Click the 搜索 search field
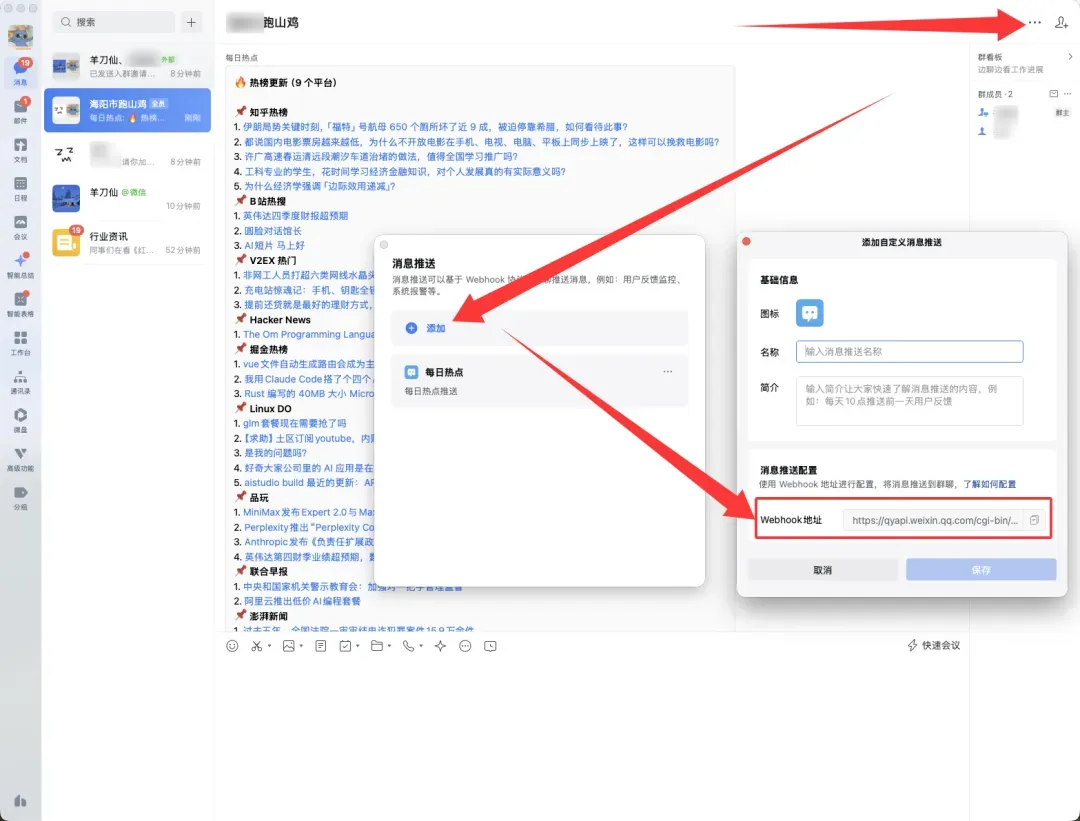The width and height of the screenshot is (1080, 821). (x=114, y=22)
